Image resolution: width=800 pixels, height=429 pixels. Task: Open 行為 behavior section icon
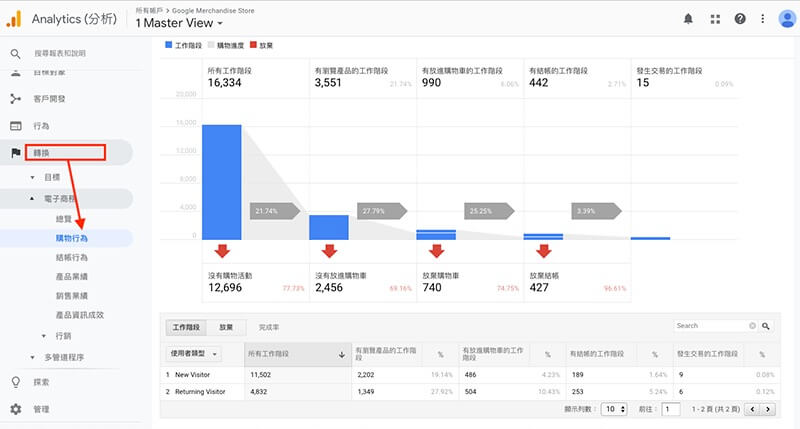click(16, 126)
